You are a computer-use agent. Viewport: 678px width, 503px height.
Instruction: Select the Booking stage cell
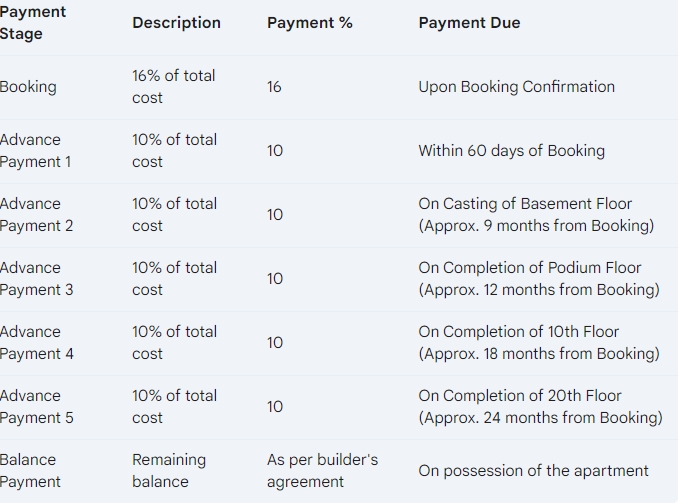coord(28,87)
